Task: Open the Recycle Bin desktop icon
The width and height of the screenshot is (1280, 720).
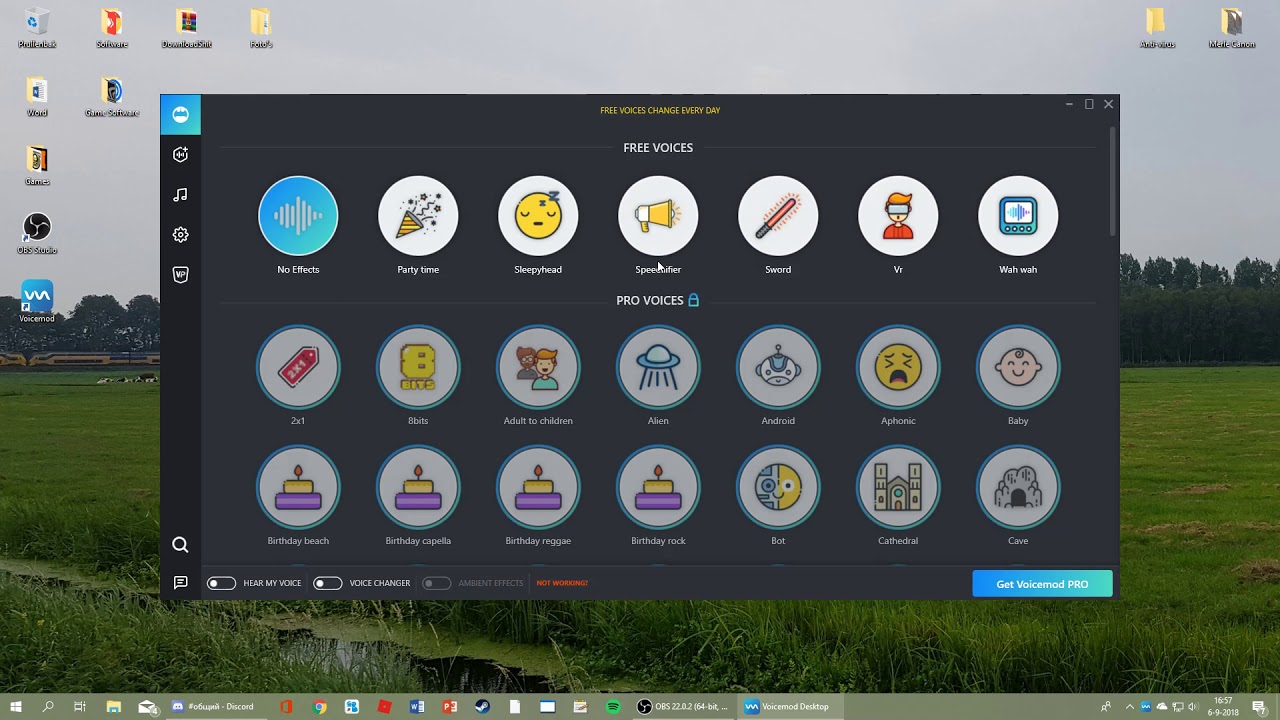Action: (x=37, y=28)
